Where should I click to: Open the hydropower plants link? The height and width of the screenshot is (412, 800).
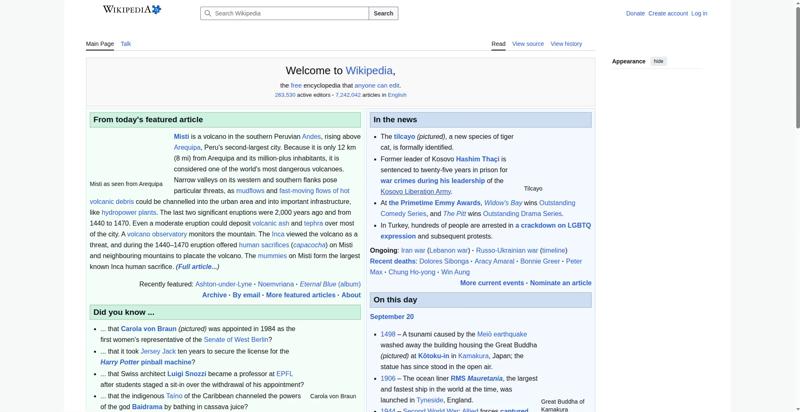point(129,213)
